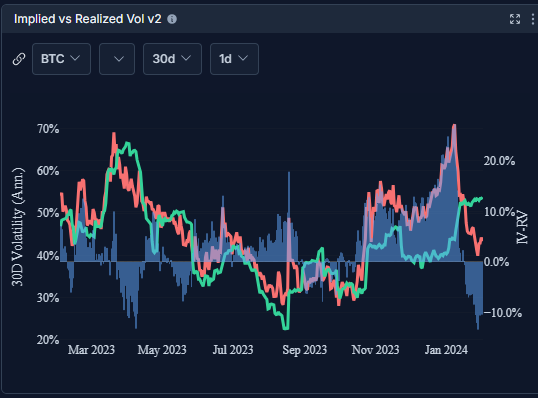
Task: Click the 60% left axis label
Action: [48, 171]
